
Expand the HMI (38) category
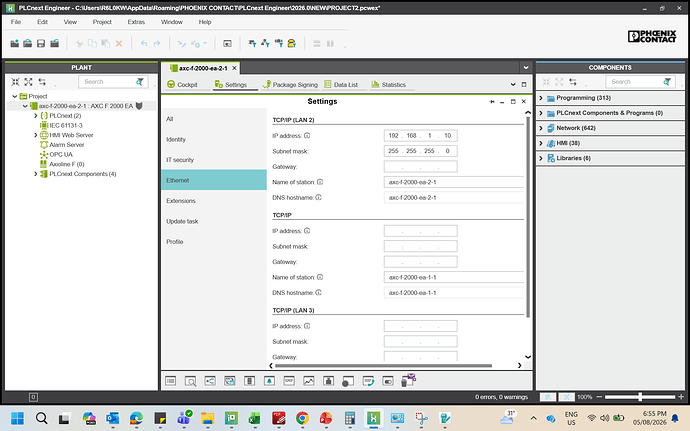click(x=541, y=144)
